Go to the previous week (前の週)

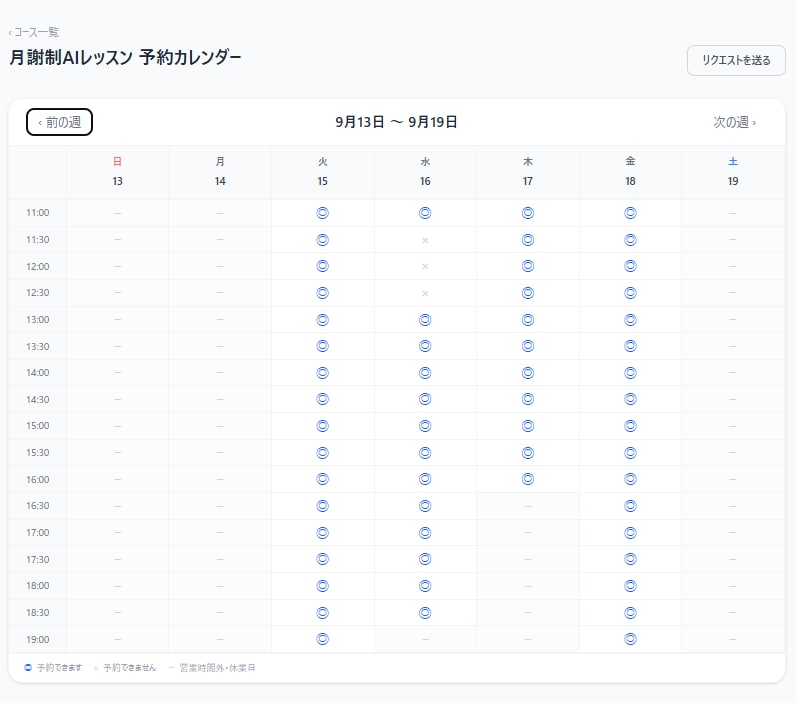click(59, 122)
